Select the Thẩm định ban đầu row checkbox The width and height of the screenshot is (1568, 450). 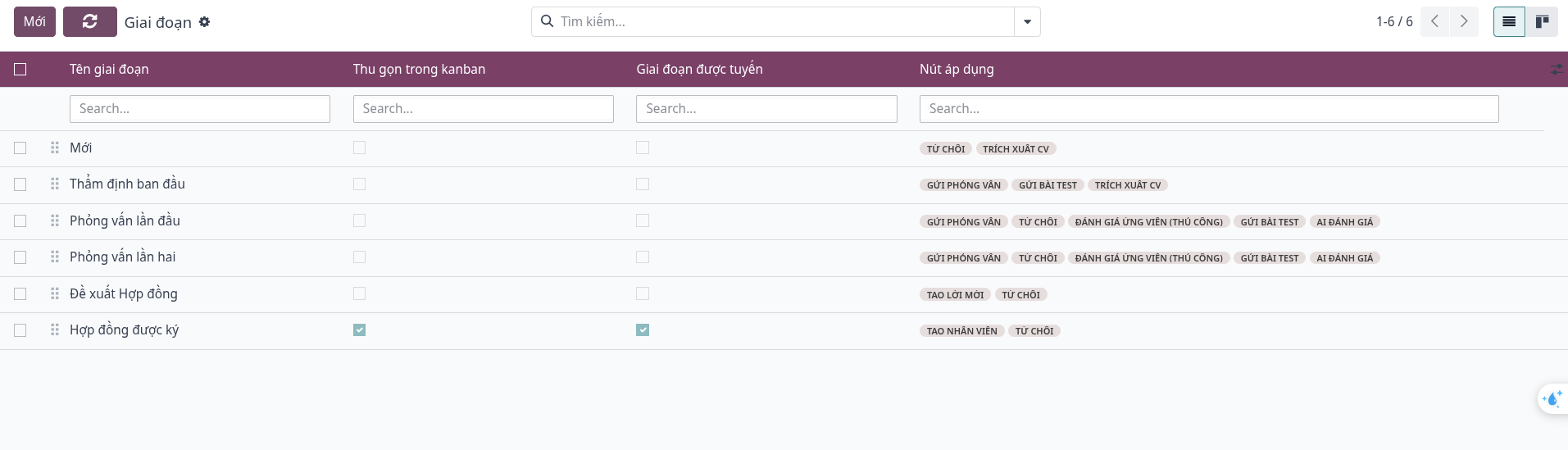(x=20, y=184)
